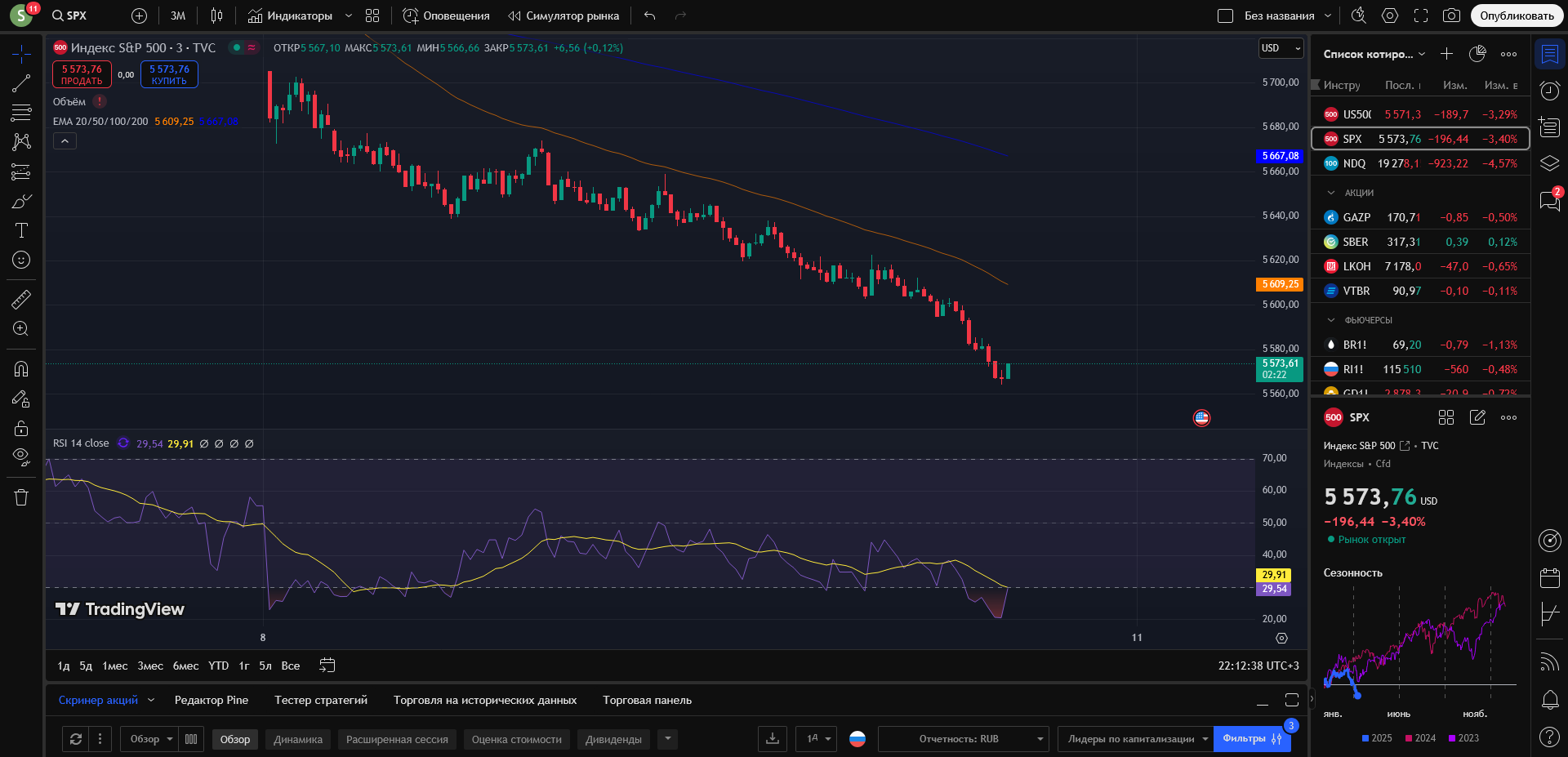Select the text annotation tool

coord(21,230)
